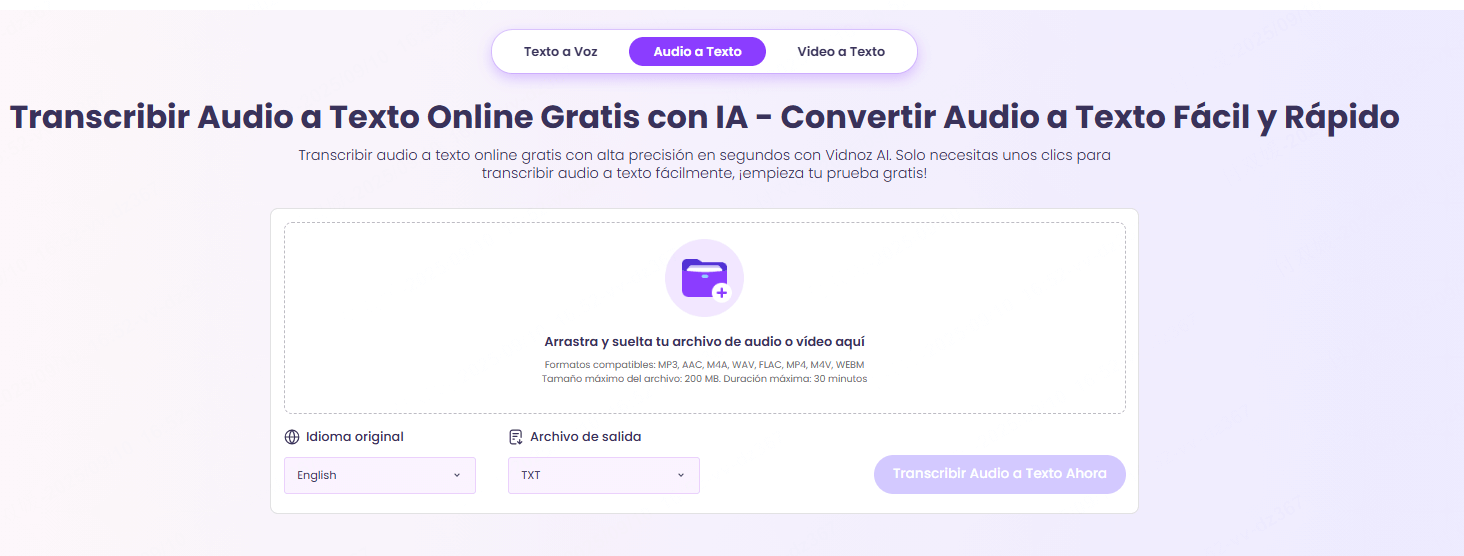The height and width of the screenshot is (556, 1464).
Task: Click the 'Tamaño máximo del archivo' line
Action: click(704, 379)
